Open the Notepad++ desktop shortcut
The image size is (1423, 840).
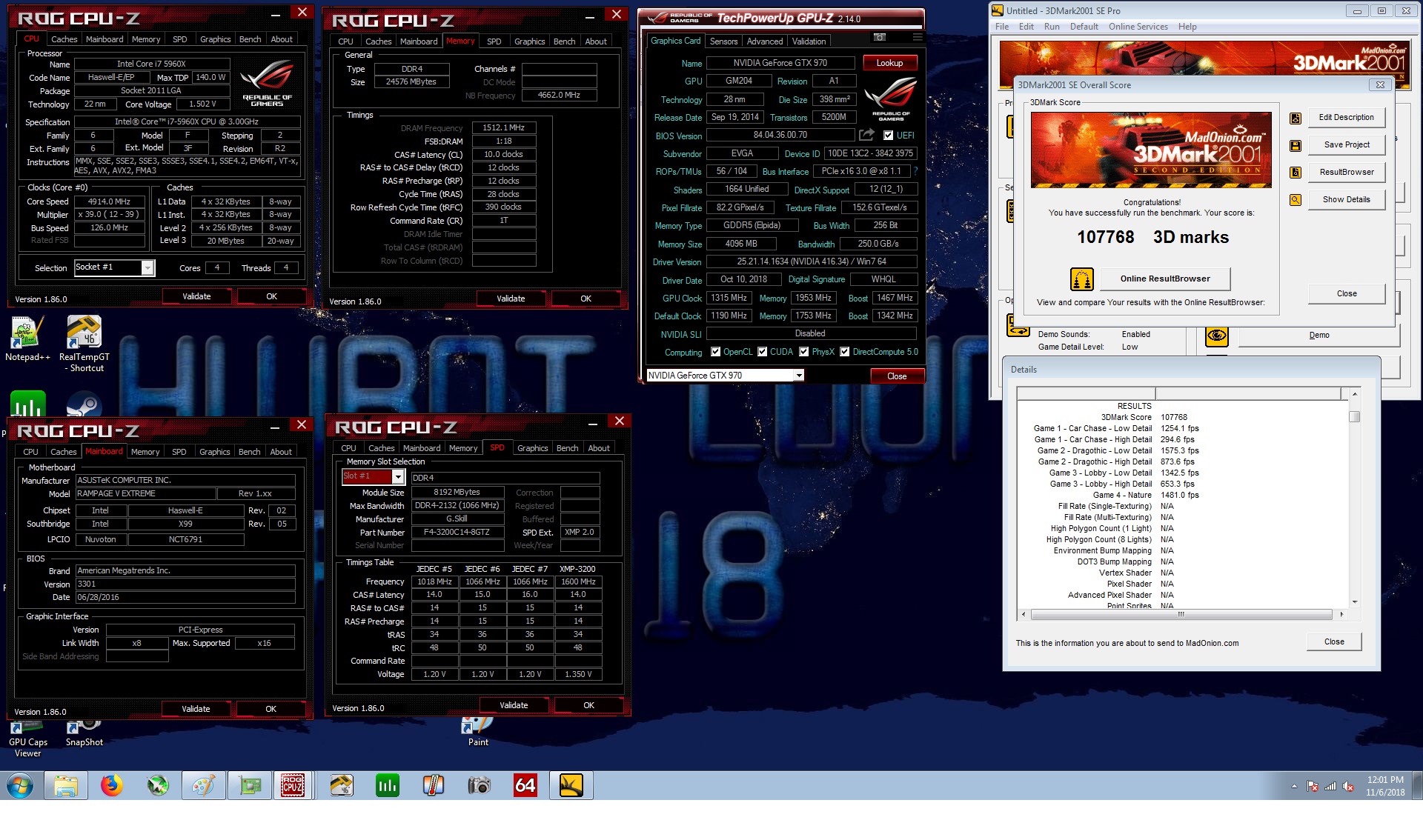click(x=27, y=339)
